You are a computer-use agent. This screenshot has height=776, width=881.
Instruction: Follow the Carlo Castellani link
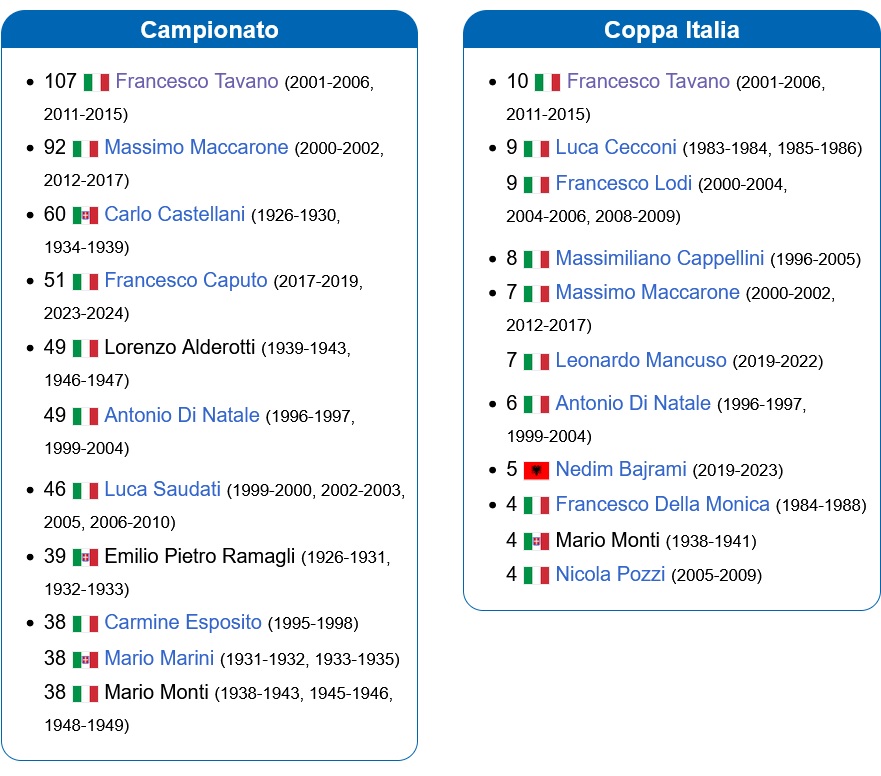175,214
